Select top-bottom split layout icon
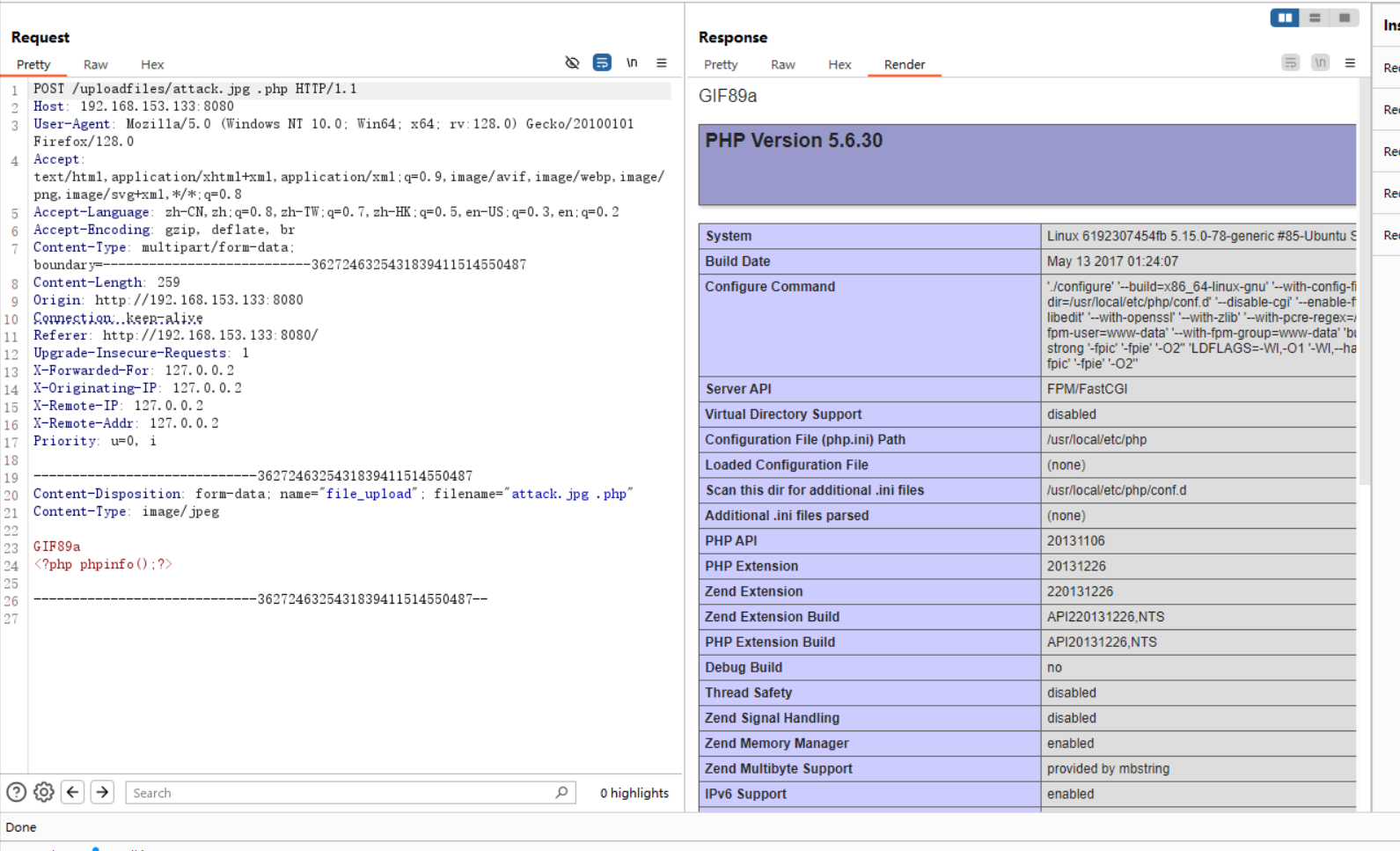This screenshot has width=1400, height=851. click(x=1315, y=18)
